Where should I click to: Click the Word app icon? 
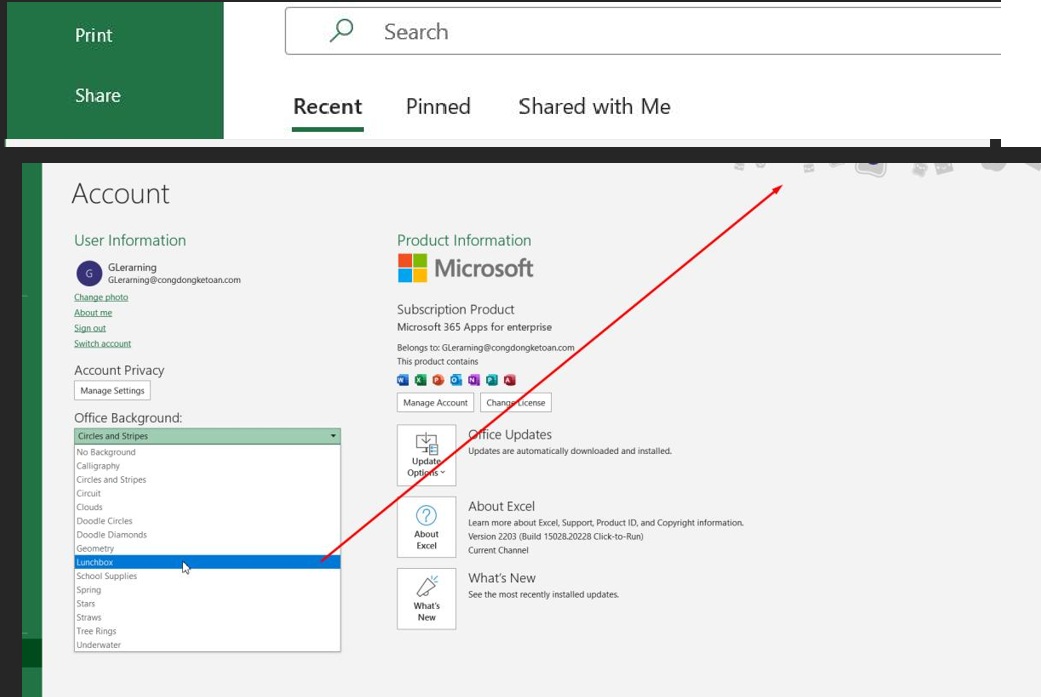[x=402, y=380]
